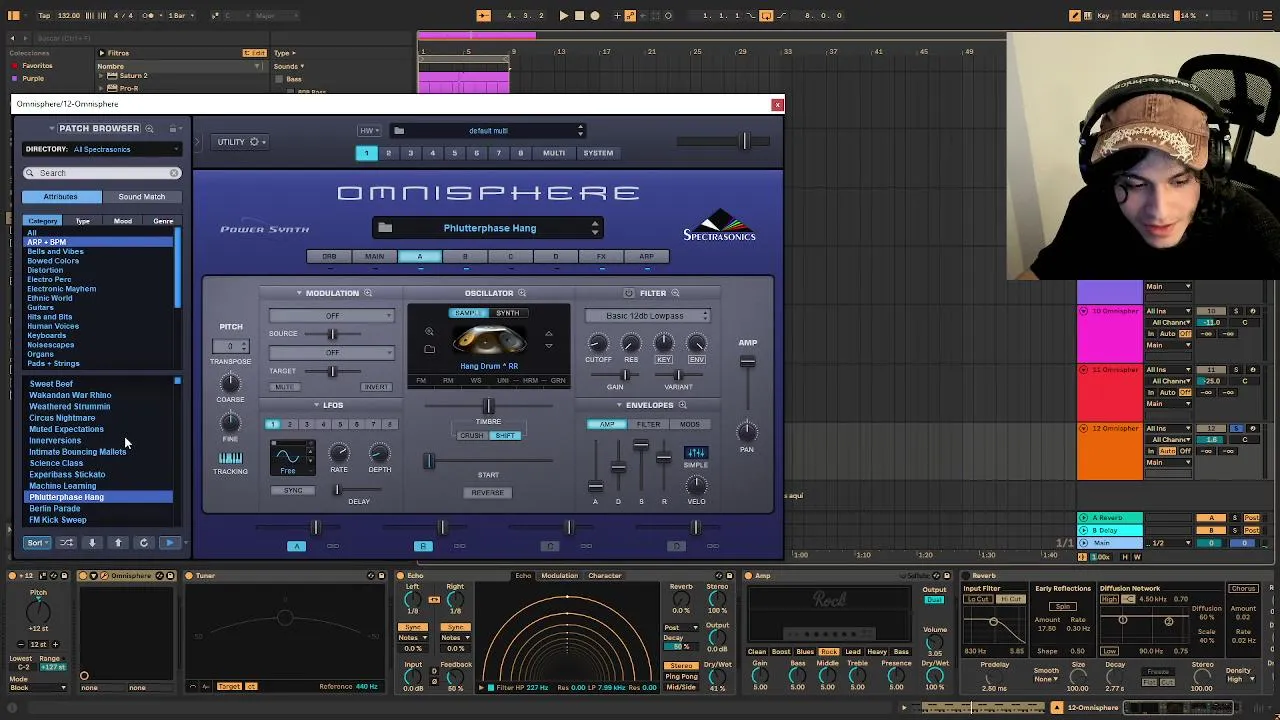Toggle modulation Invert button
Viewport: 1280px width, 720px height.
coord(376,387)
